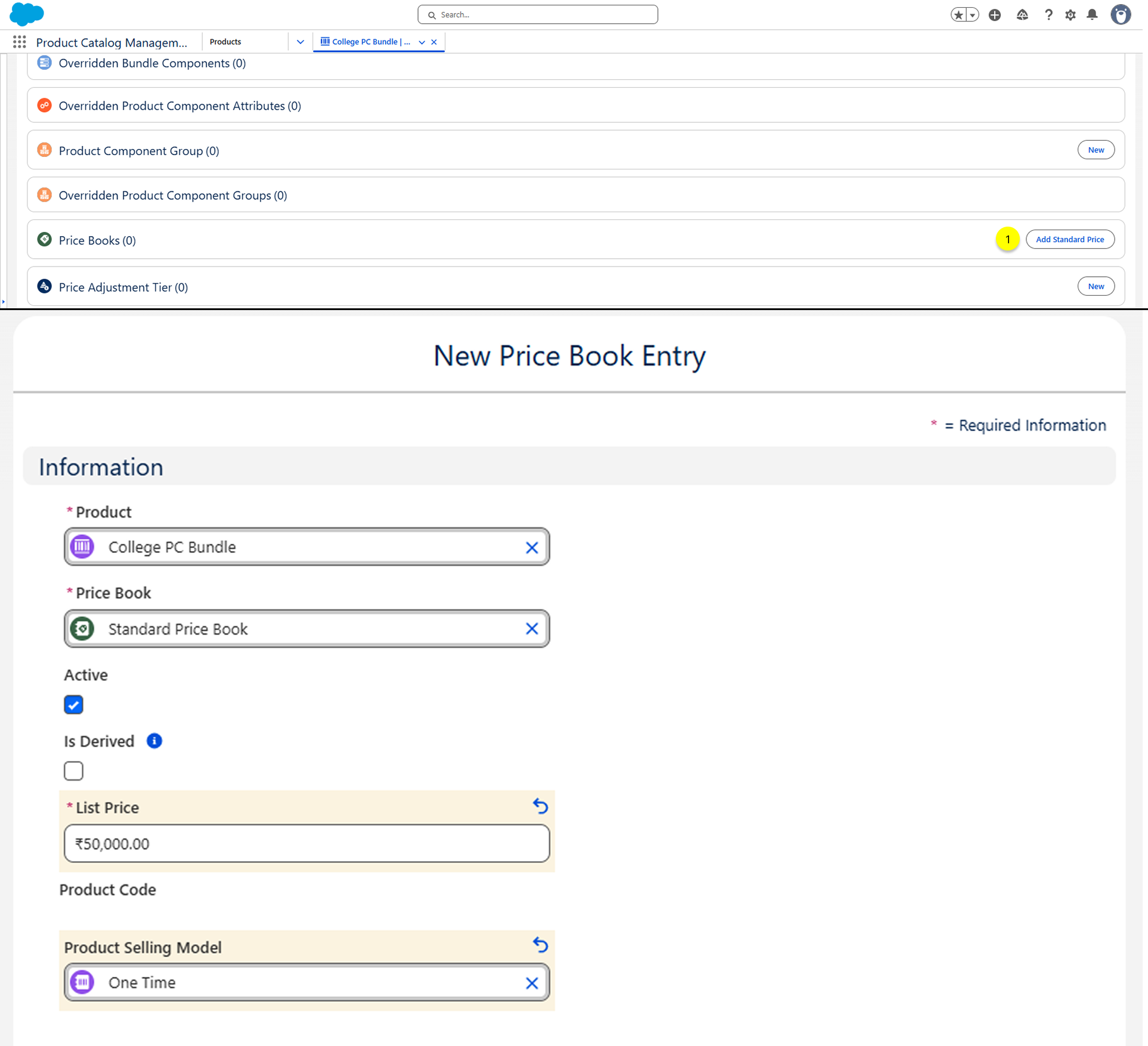Open the App Launcher grid icon
1148x1046 pixels.
tap(19, 42)
